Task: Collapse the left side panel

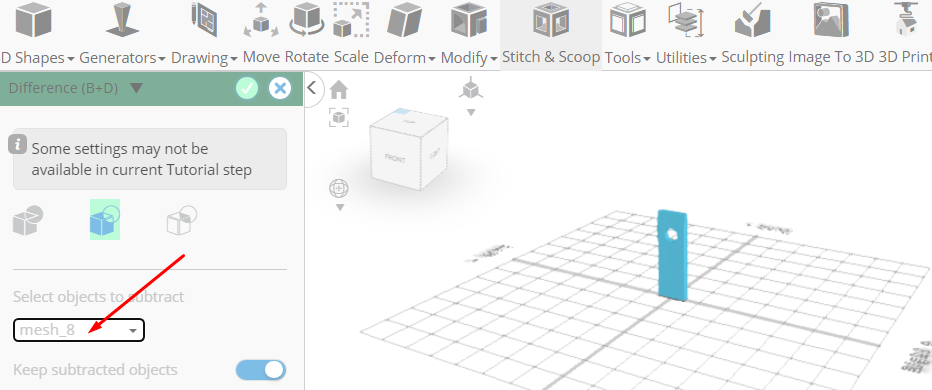Action: (x=312, y=88)
